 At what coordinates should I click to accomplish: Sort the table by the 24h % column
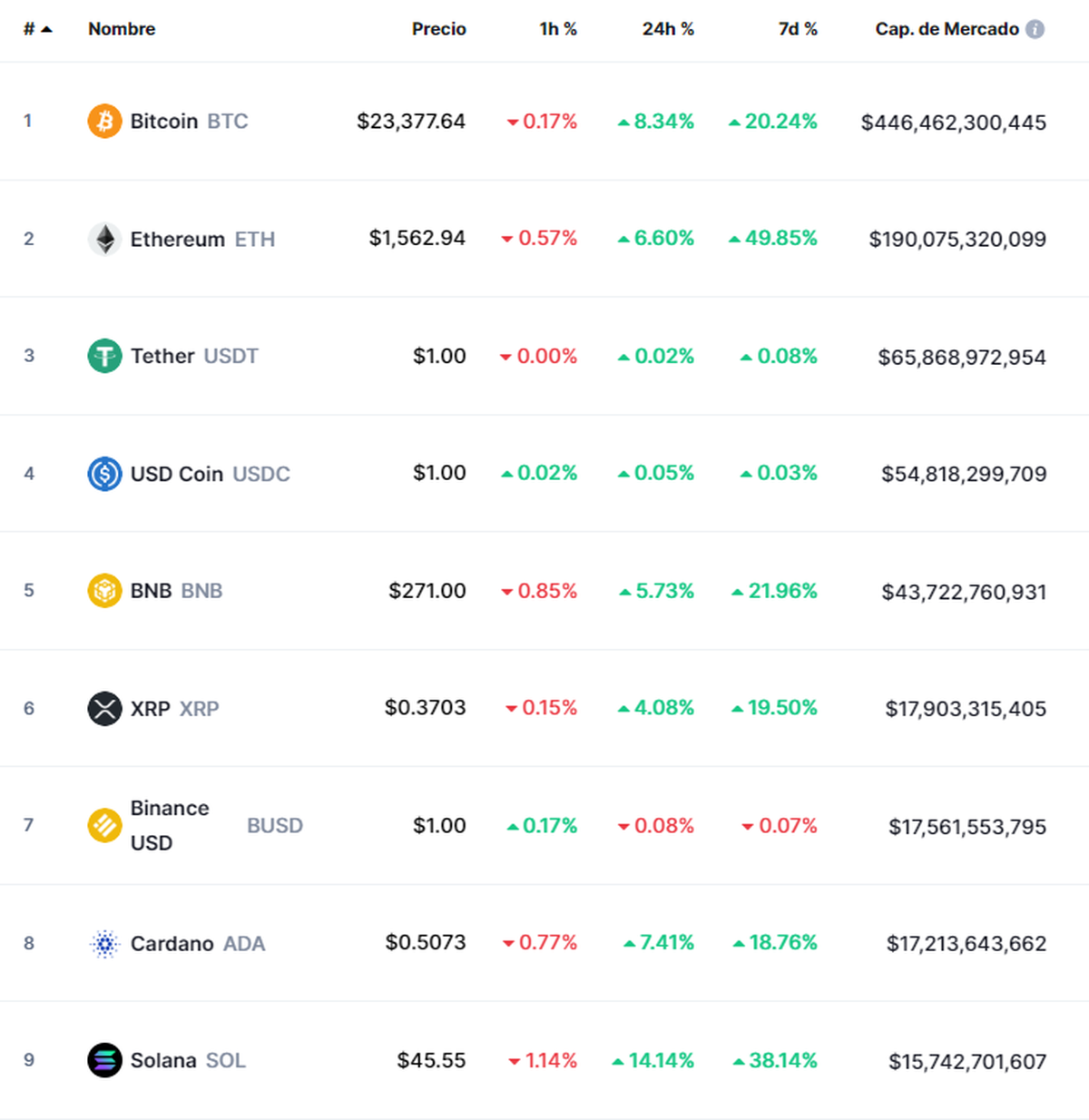[x=667, y=28]
